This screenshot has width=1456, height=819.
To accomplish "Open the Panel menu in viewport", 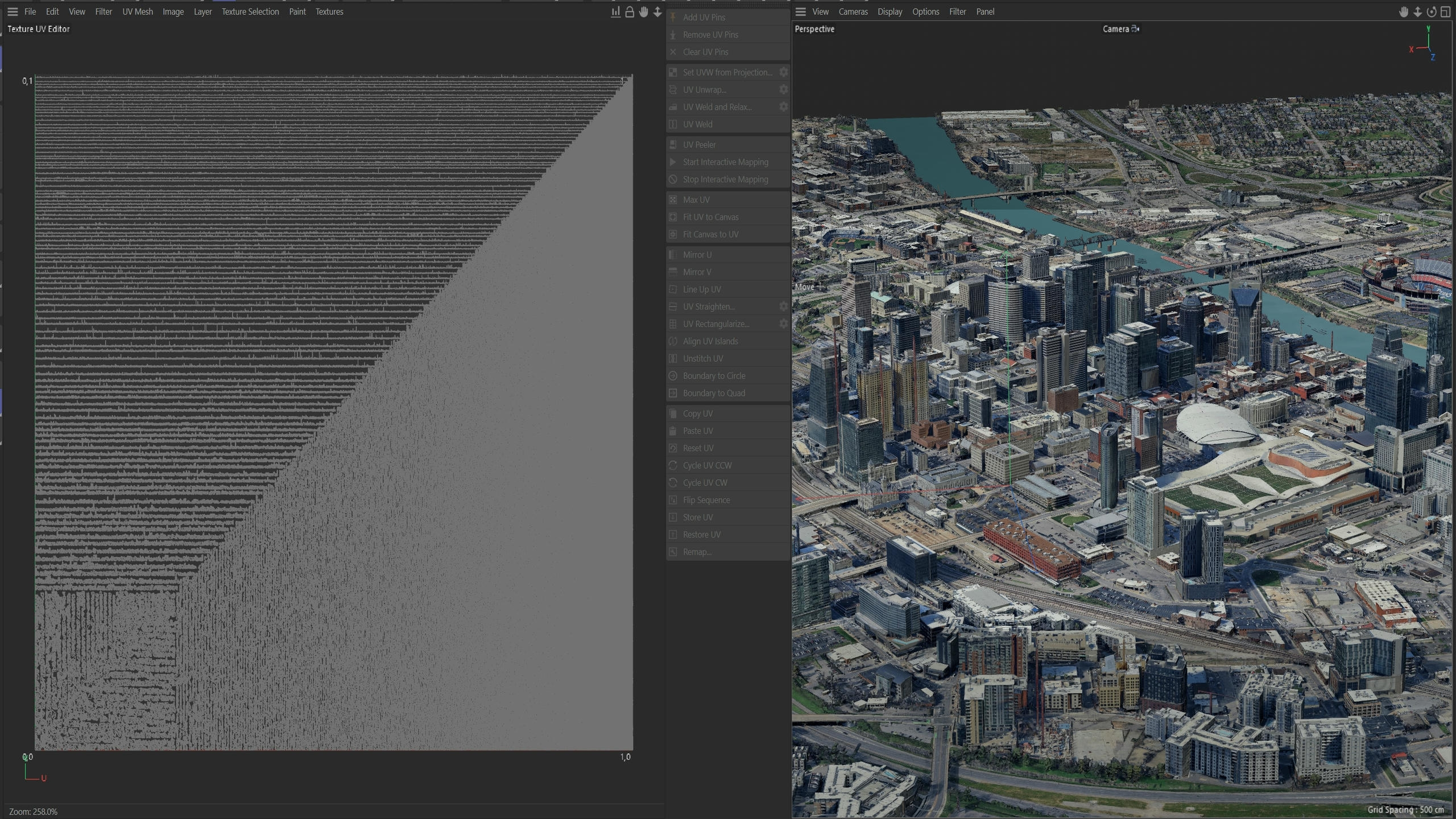I will click(x=985, y=11).
